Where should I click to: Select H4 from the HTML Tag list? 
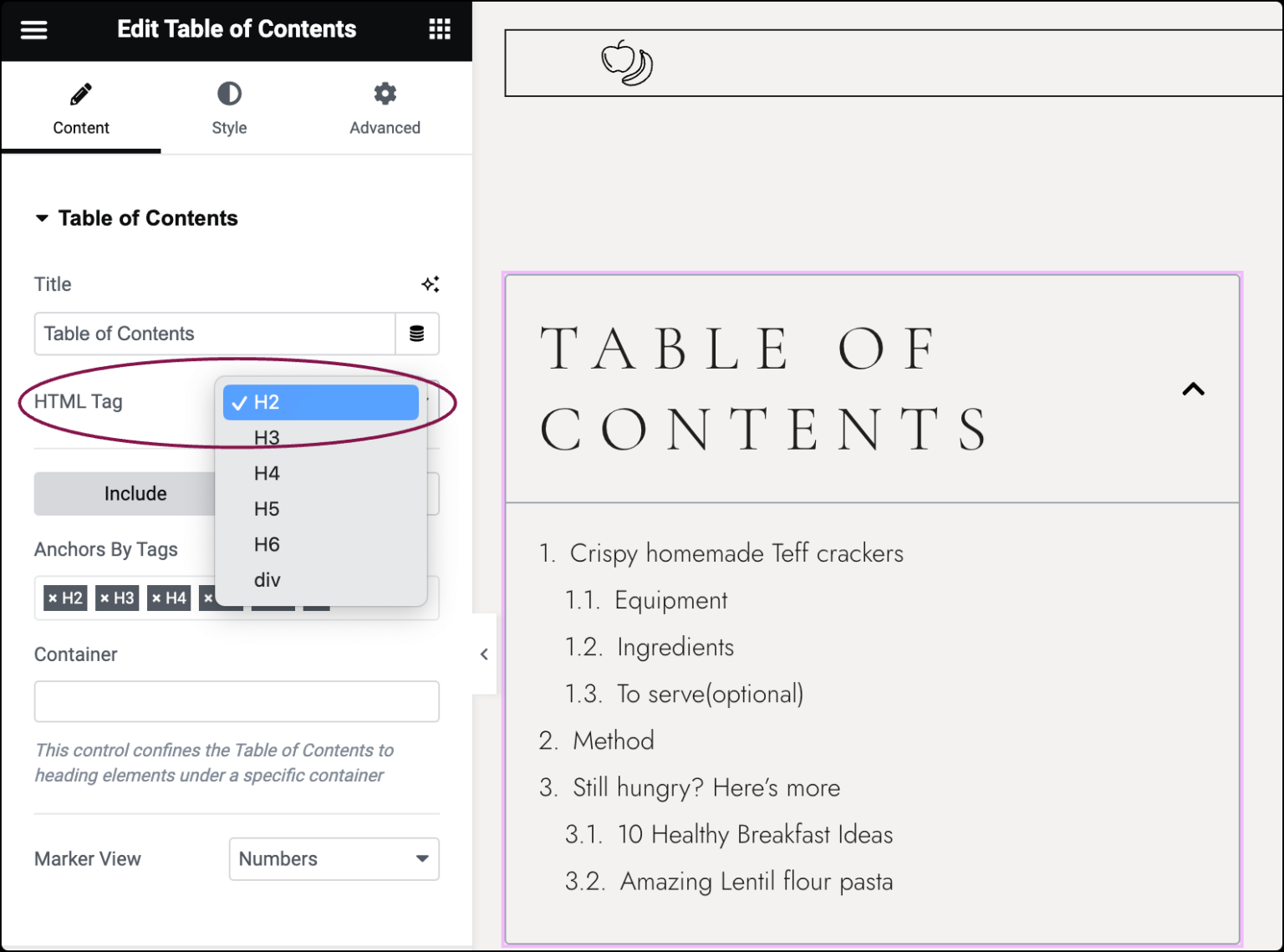266,472
